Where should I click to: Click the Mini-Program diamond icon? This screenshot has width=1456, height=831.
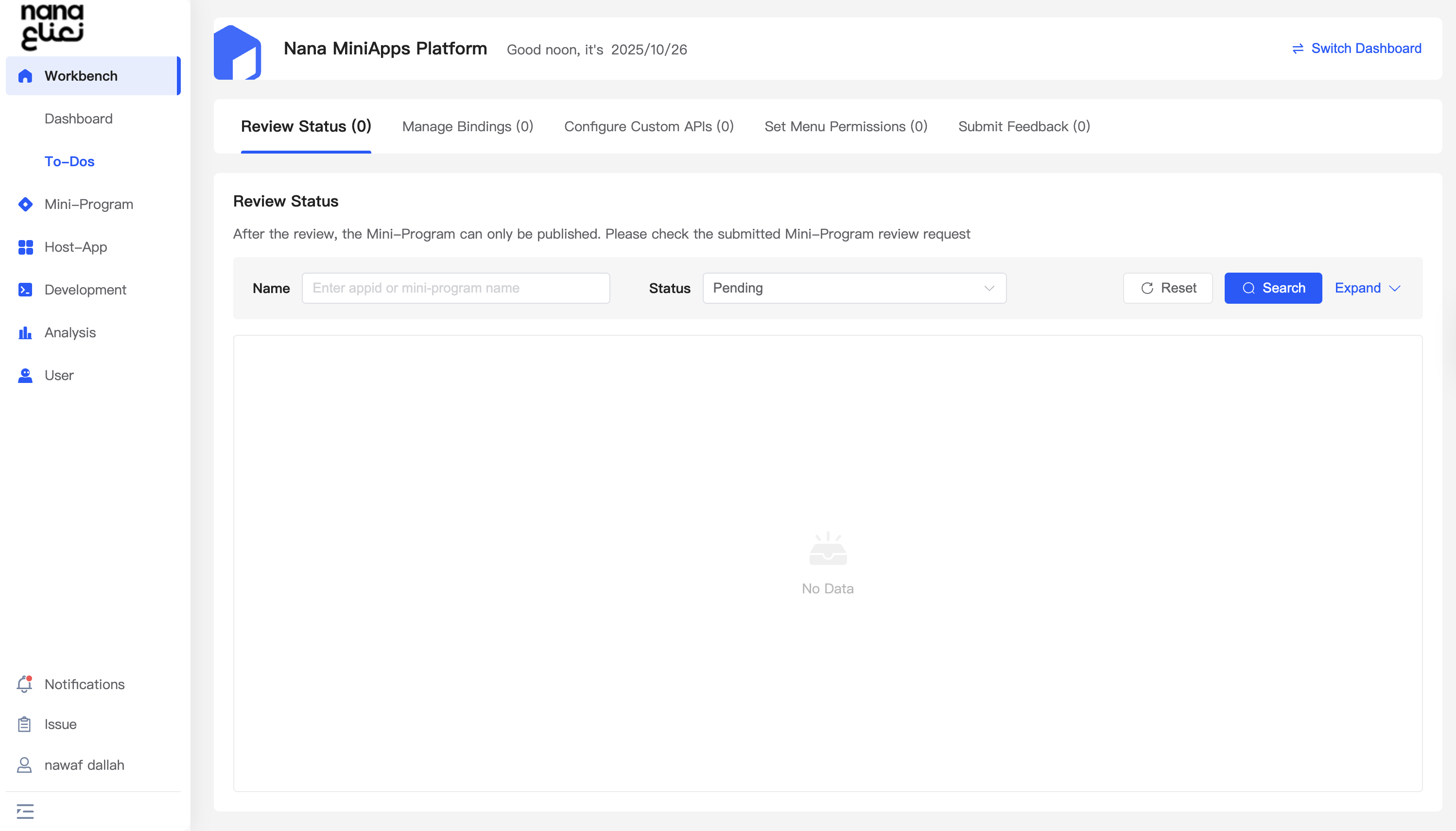click(25, 204)
